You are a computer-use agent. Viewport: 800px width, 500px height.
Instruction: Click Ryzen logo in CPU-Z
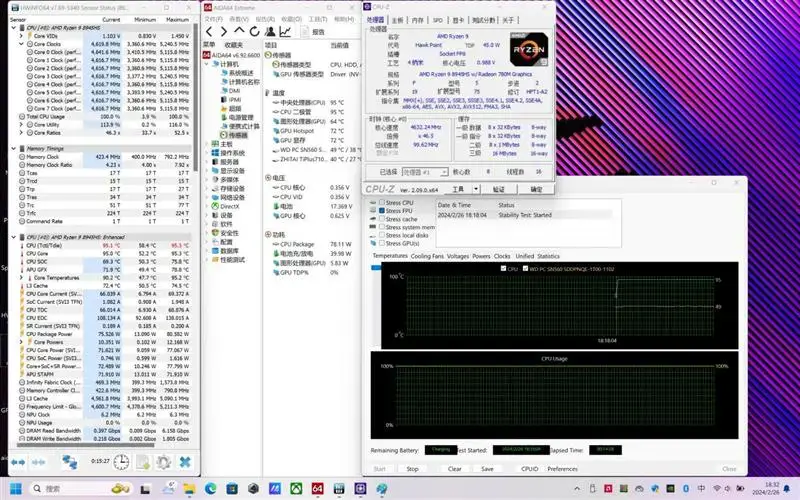point(529,49)
